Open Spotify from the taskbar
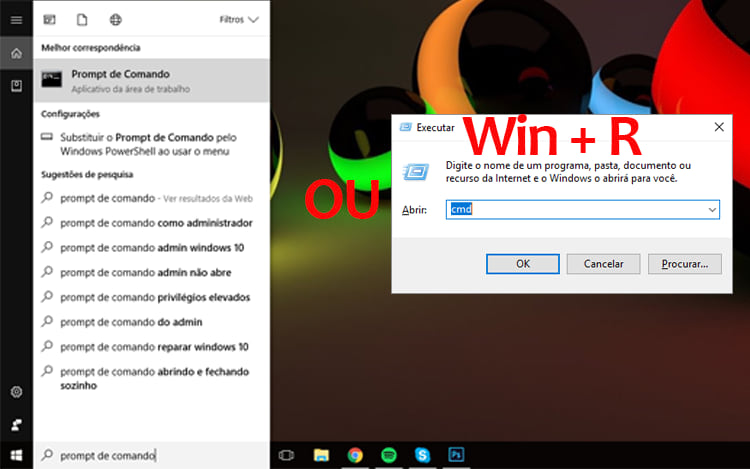 (x=389, y=455)
